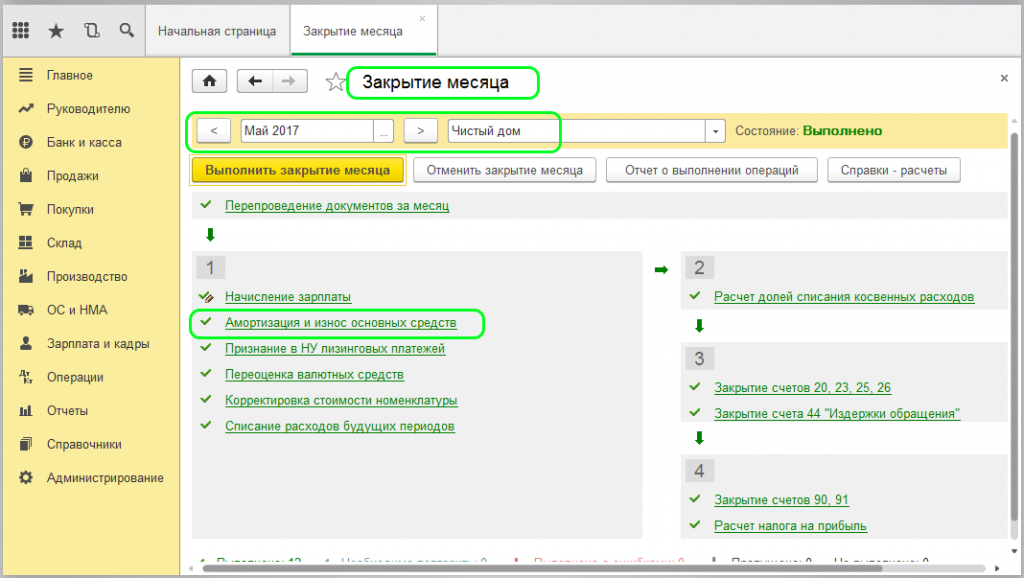The height and width of the screenshot is (578, 1024).
Task: Open Favorites star in top toolbar
Action: pos(56,31)
